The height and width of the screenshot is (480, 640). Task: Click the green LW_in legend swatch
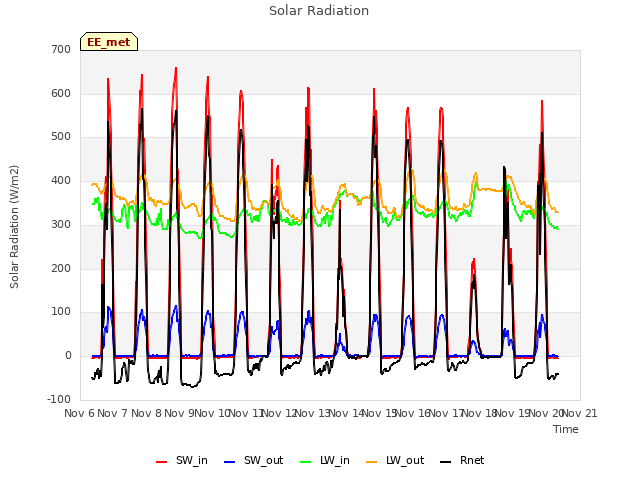click(306, 462)
